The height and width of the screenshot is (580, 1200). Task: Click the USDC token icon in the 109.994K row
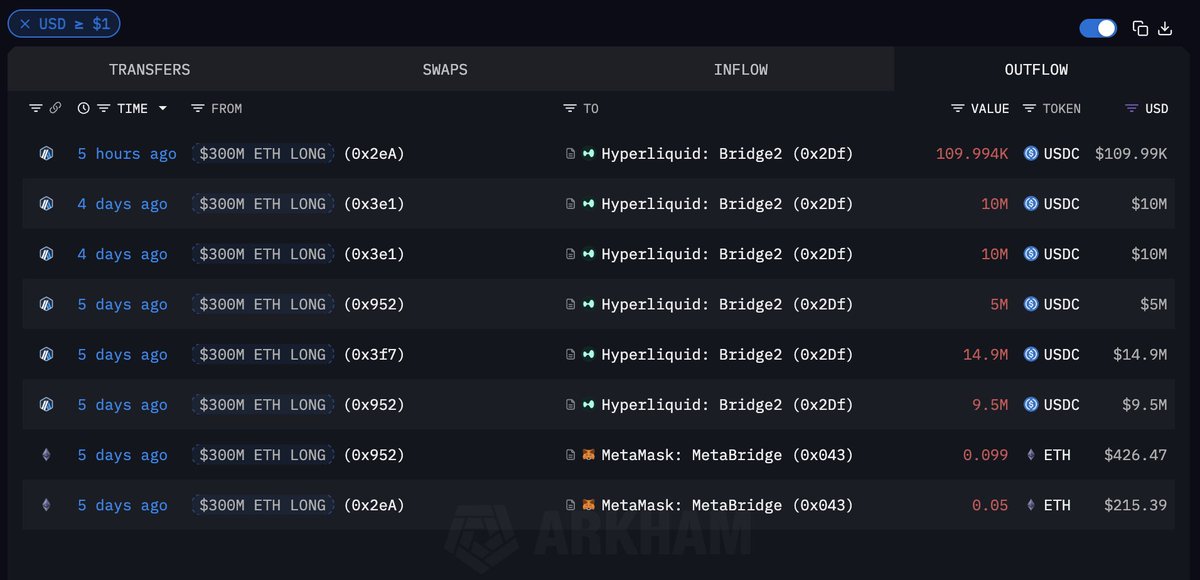(1031, 154)
